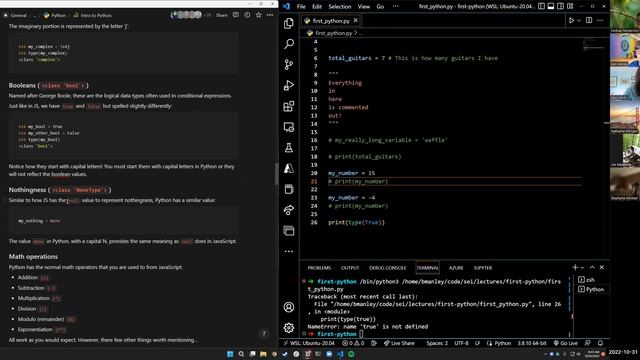Open the new terminal launch profile dropdown

(582, 268)
